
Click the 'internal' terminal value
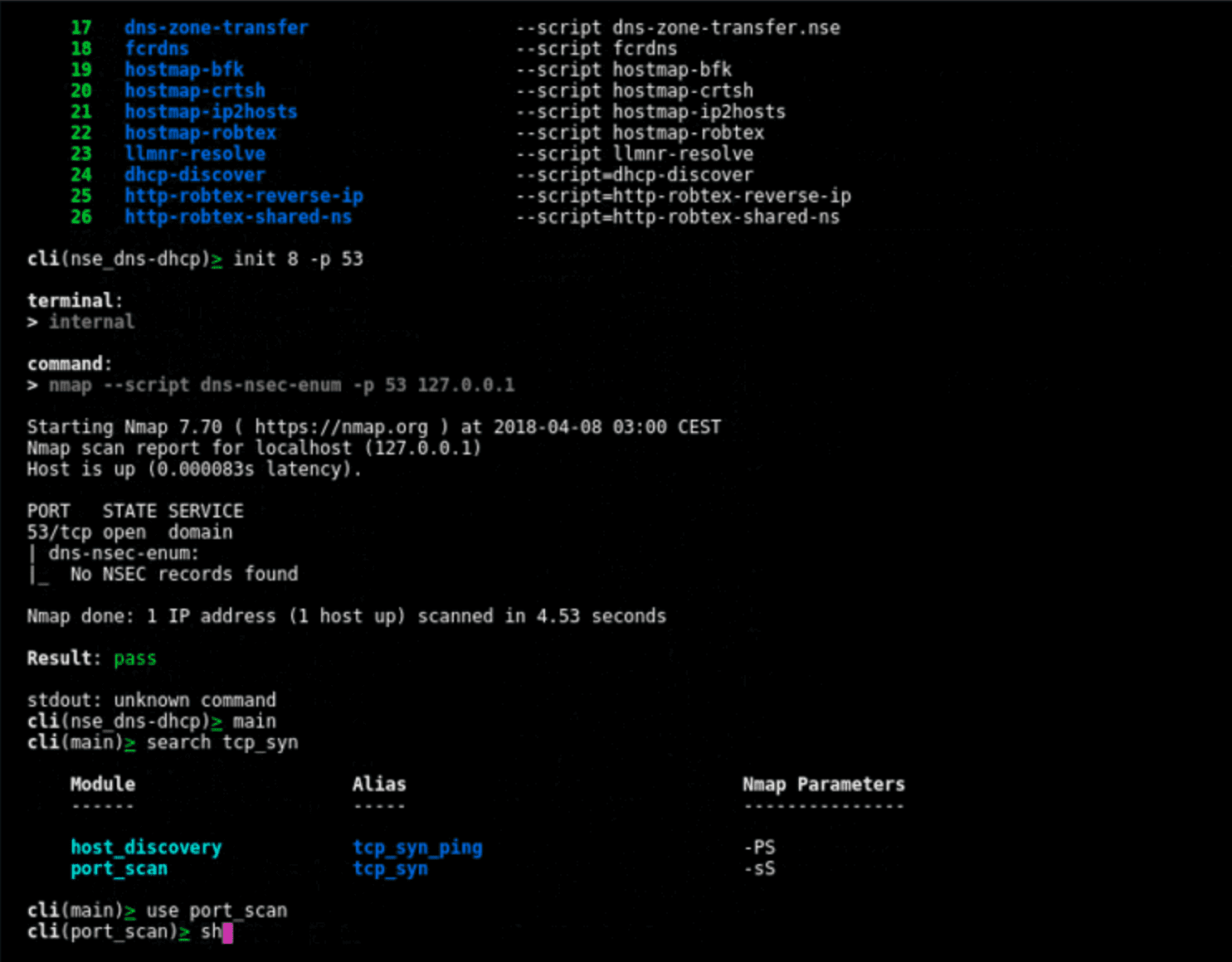pos(91,322)
